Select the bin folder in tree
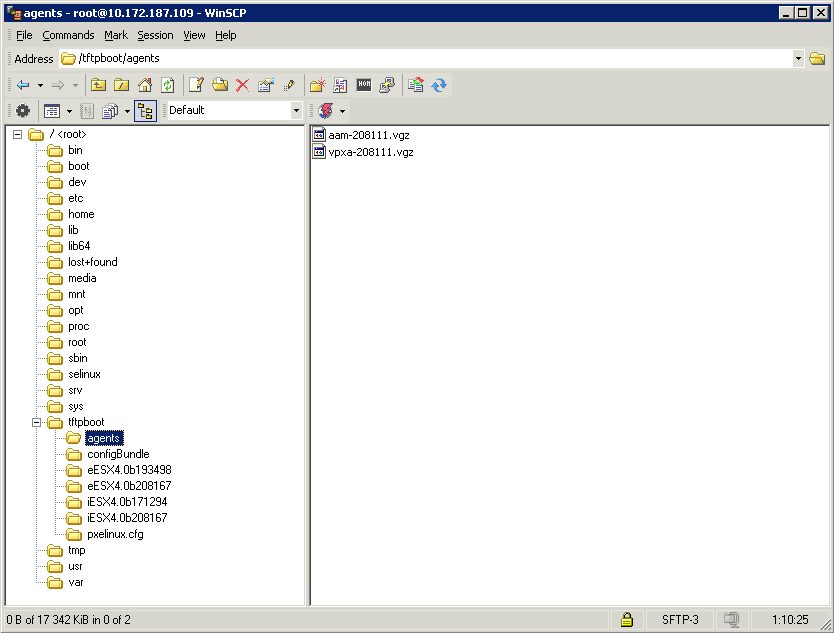Viewport: 834px width, 633px height. [x=75, y=150]
